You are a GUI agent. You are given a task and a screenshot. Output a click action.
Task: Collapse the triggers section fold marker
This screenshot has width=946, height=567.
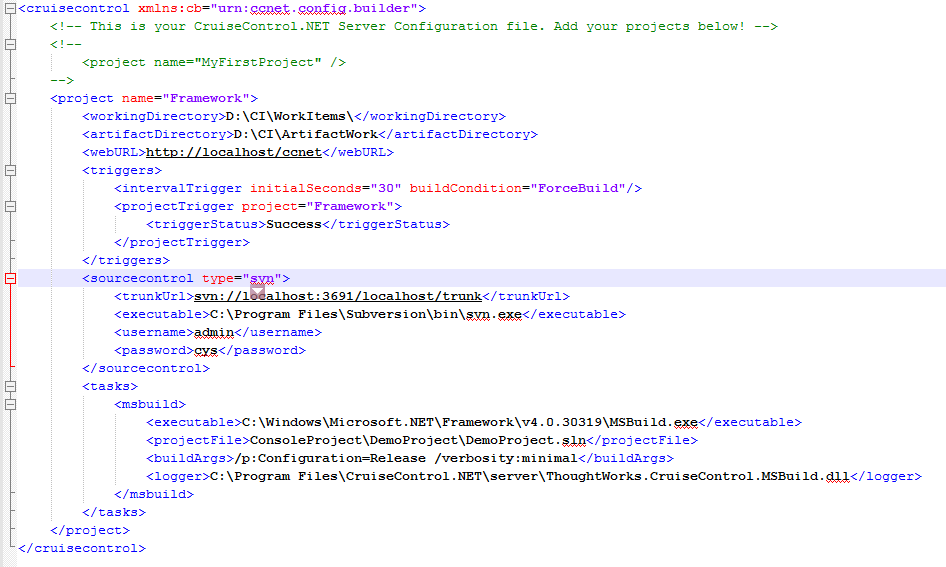[10, 171]
